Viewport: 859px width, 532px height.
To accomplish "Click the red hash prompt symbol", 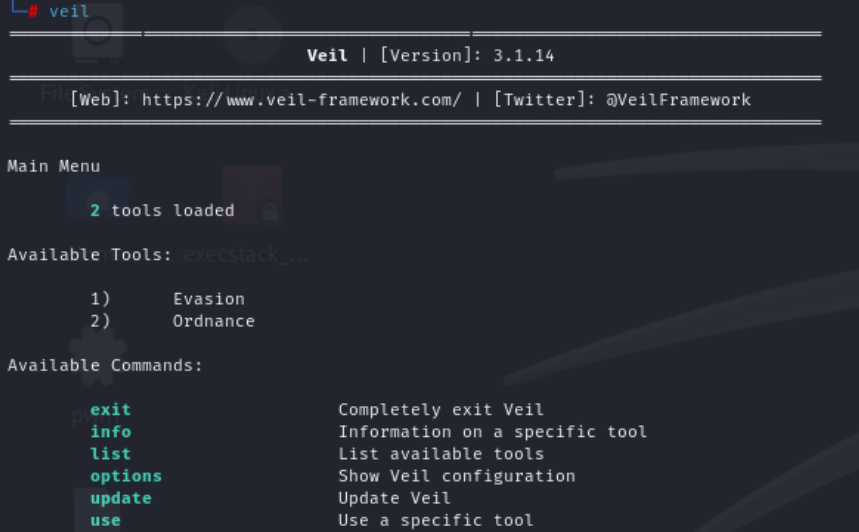I will tap(33, 11).
